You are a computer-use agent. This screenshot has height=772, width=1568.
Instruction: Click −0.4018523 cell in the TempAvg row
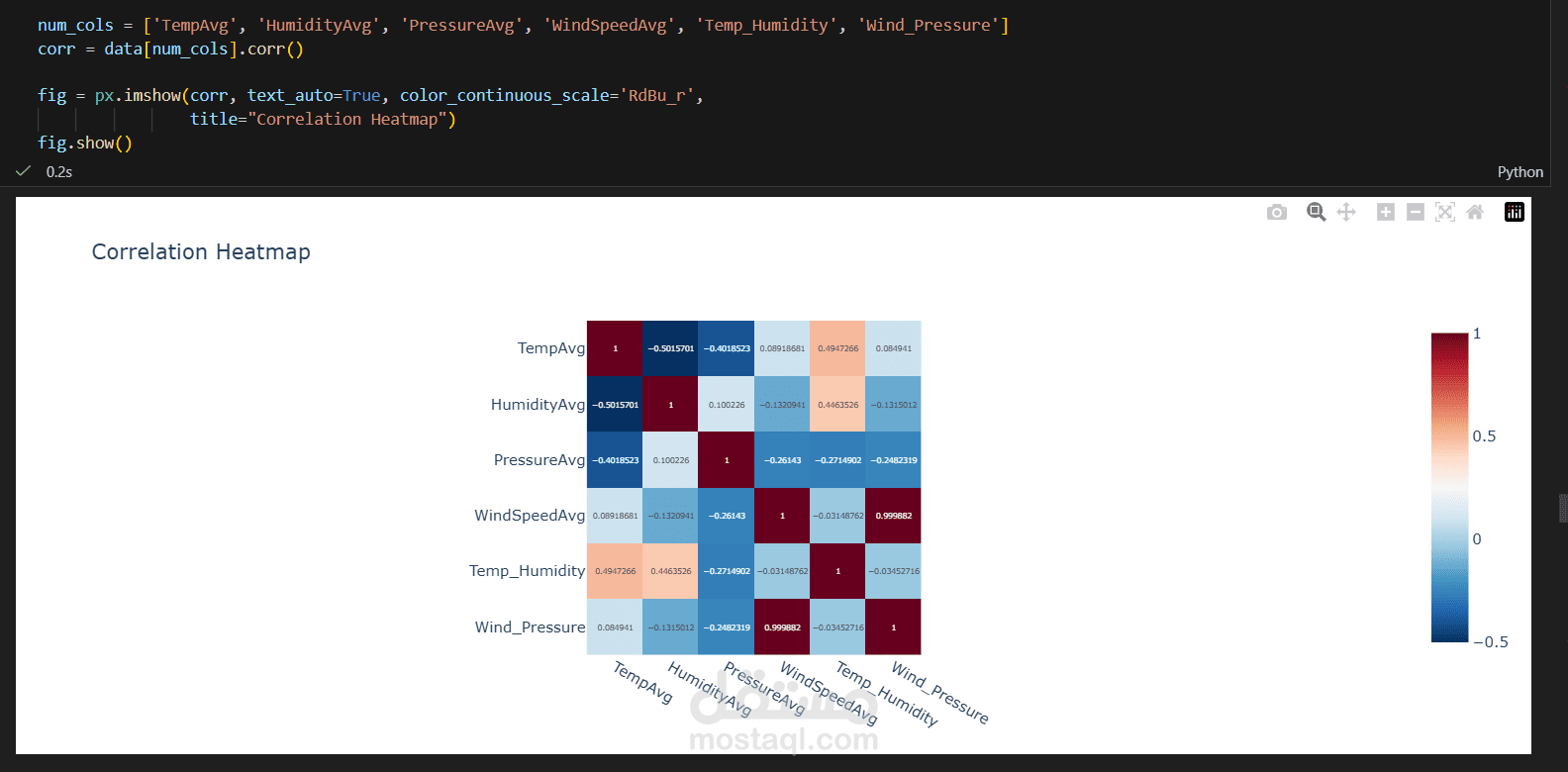pos(727,348)
